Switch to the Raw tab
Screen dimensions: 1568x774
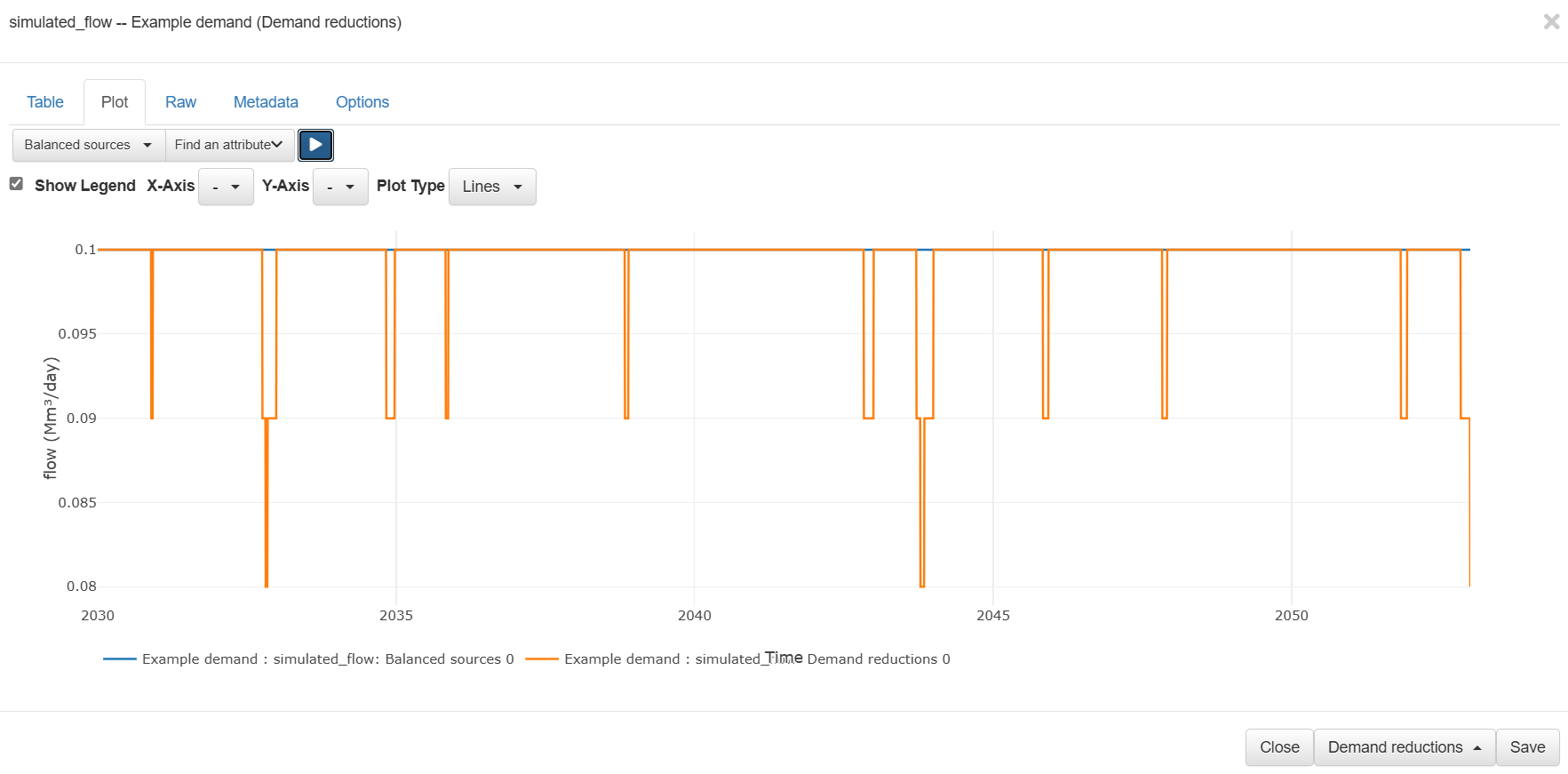click(180, 102)
